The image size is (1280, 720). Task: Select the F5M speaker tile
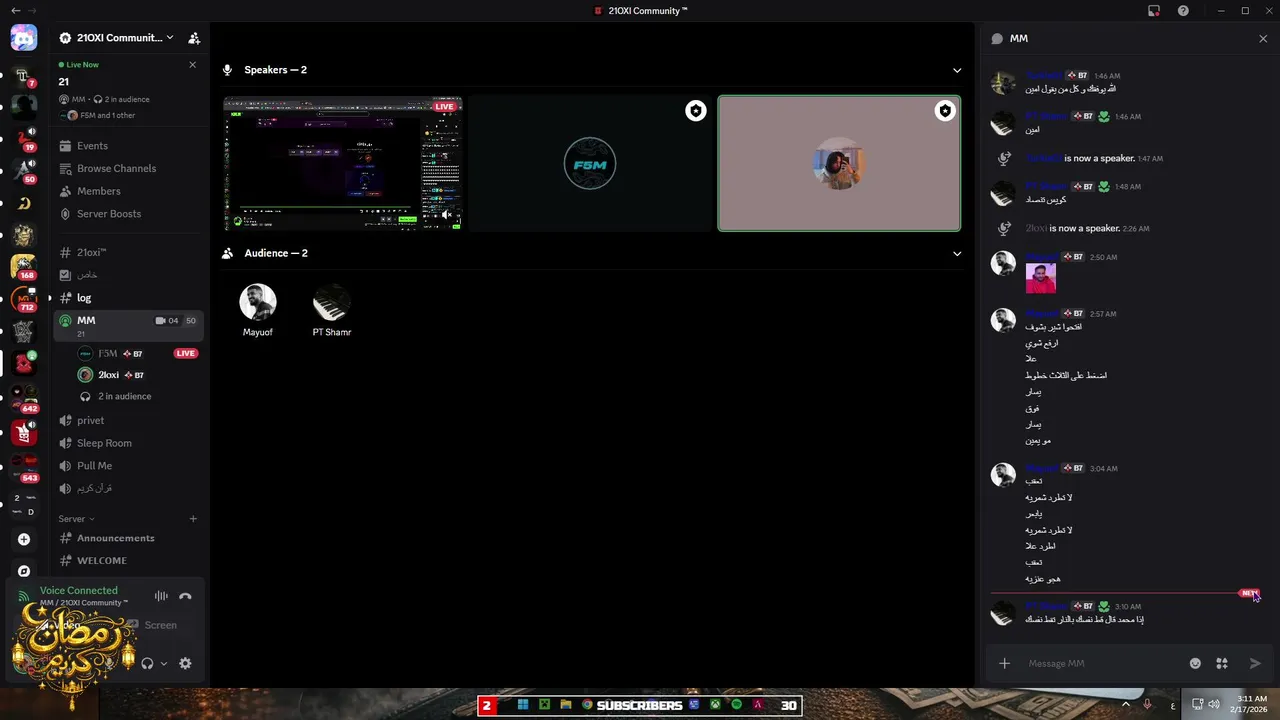tap(590, 164)
